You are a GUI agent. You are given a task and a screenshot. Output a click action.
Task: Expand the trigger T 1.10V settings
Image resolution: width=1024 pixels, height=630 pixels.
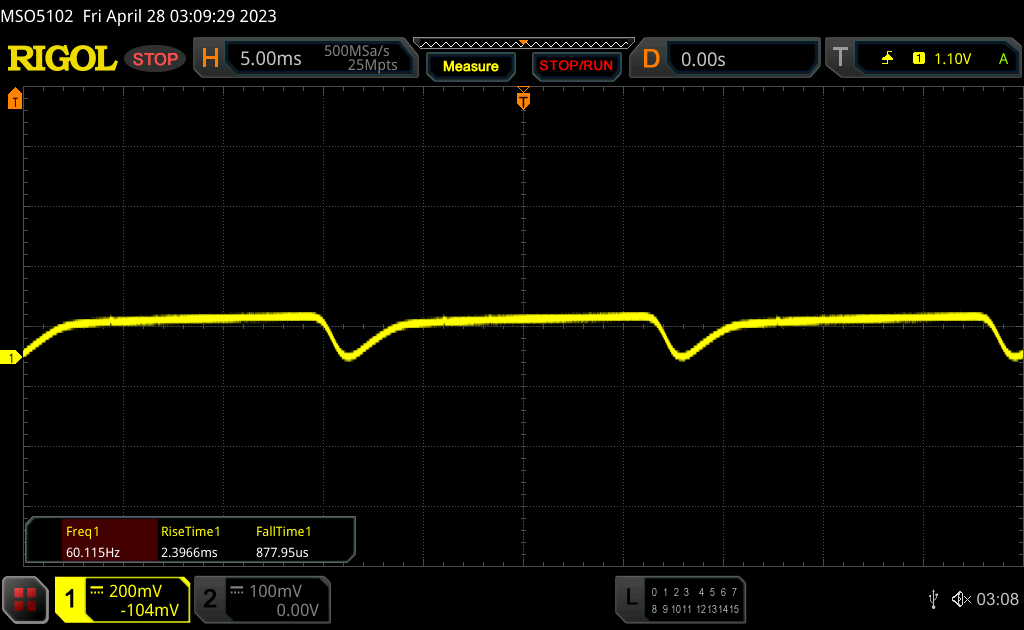click(x=922, y=59)
